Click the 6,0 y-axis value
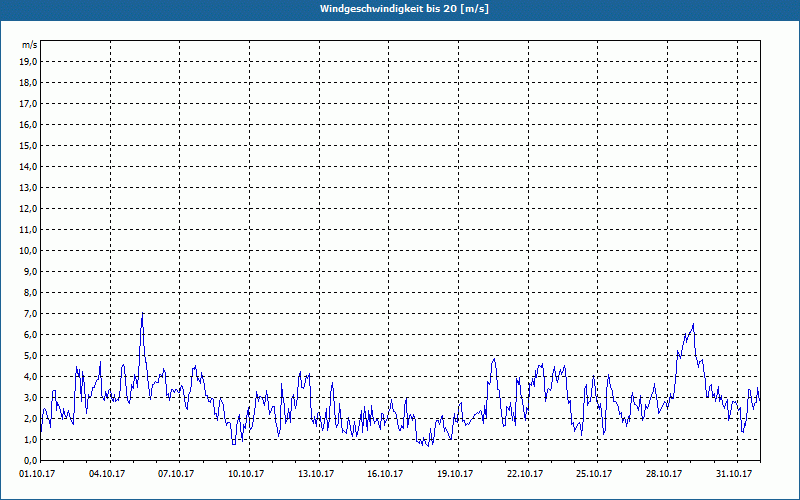 click(31, 335)
